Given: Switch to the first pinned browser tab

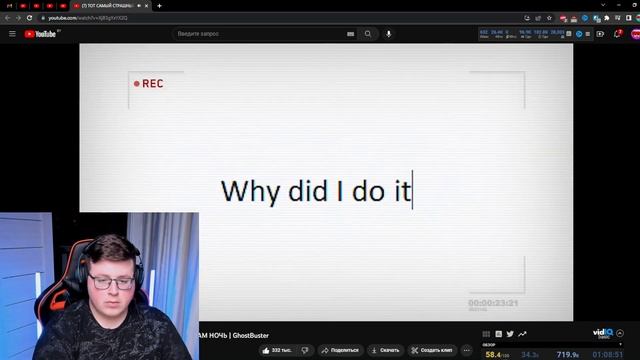Looking at the screenshot, I should point(9,6).
